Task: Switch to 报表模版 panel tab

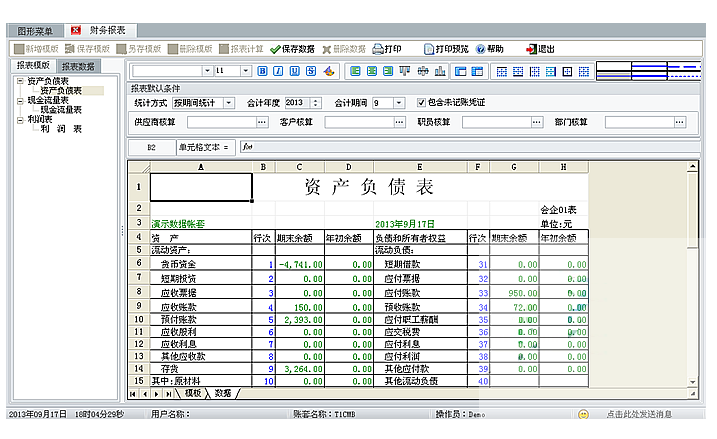Action: [x=33, y=65]
